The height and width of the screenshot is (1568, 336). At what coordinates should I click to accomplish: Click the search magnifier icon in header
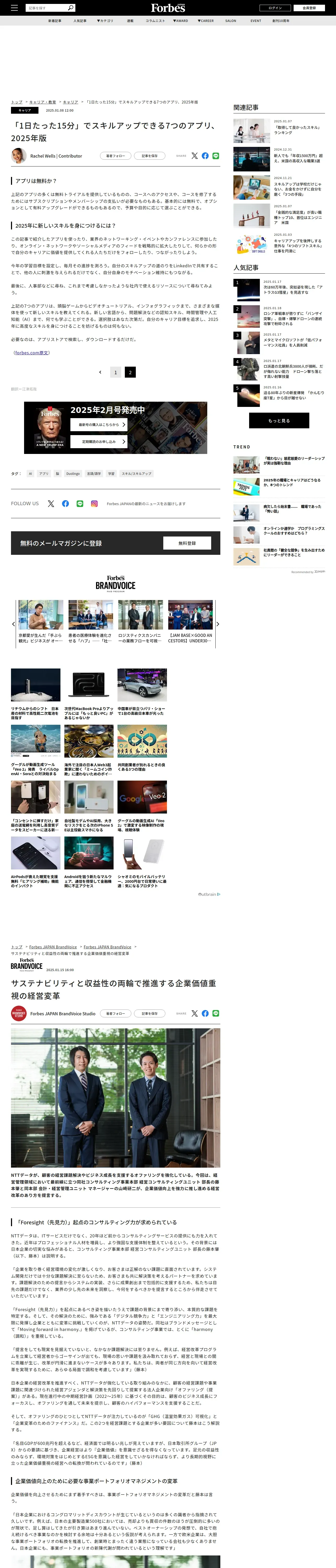(71, 8)
